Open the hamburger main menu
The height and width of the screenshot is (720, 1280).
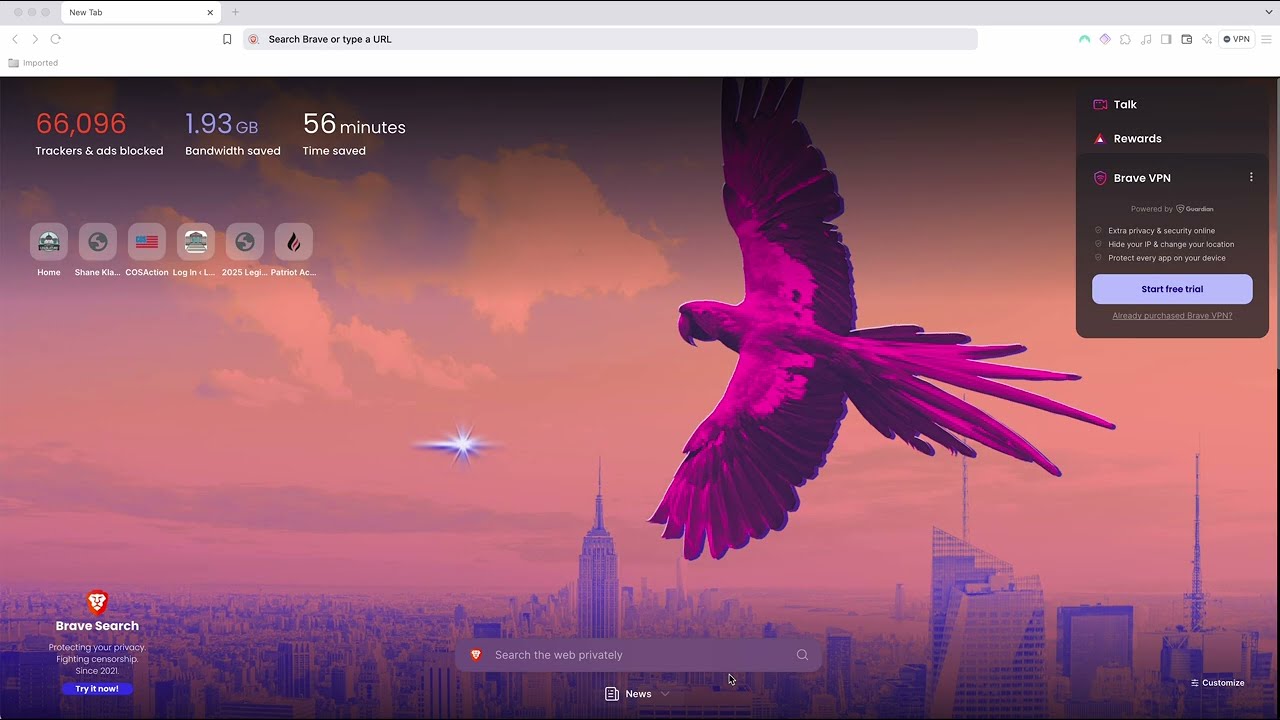pyautogui.click(x=1266, y=39)
